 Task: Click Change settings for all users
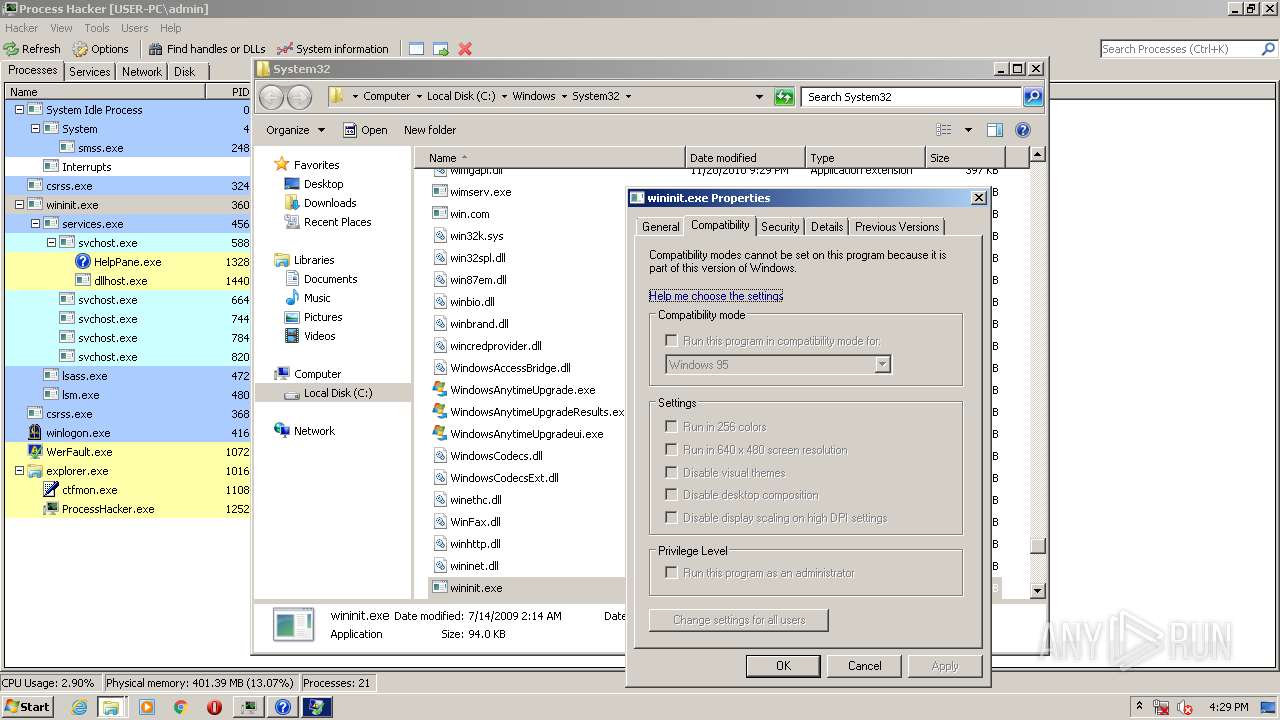pyautogui.click(x=739, y=620)
